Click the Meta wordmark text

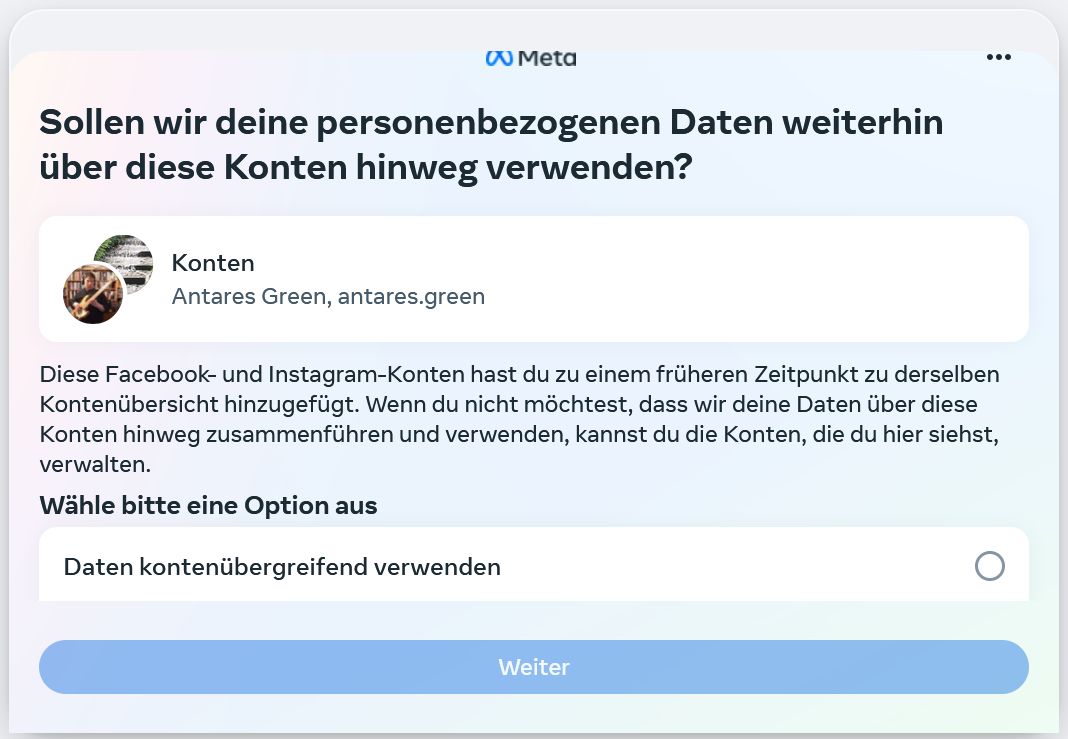(x=547, y=58)
